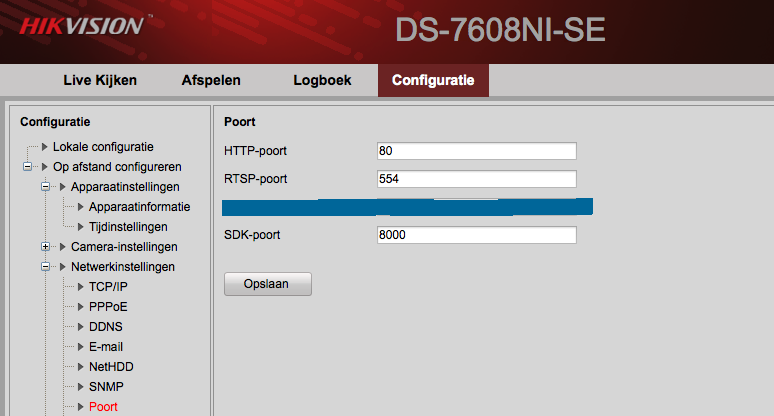Collapse the Netwerkinstellingen minus box
Image resolution: width=774 pixels, height=416 pixels.
45,266
